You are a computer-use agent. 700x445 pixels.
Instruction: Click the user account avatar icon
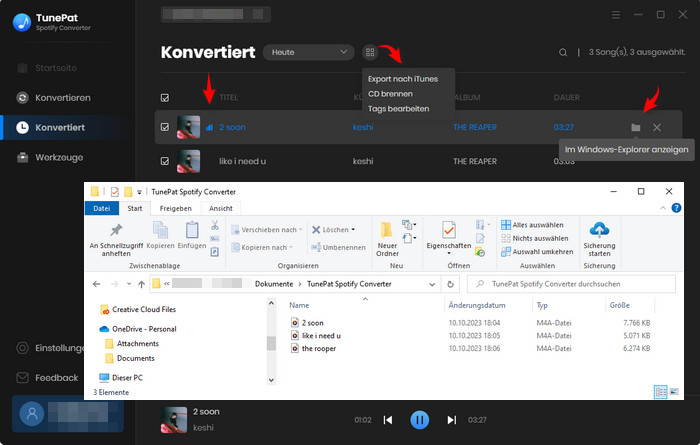pos(32,413)
